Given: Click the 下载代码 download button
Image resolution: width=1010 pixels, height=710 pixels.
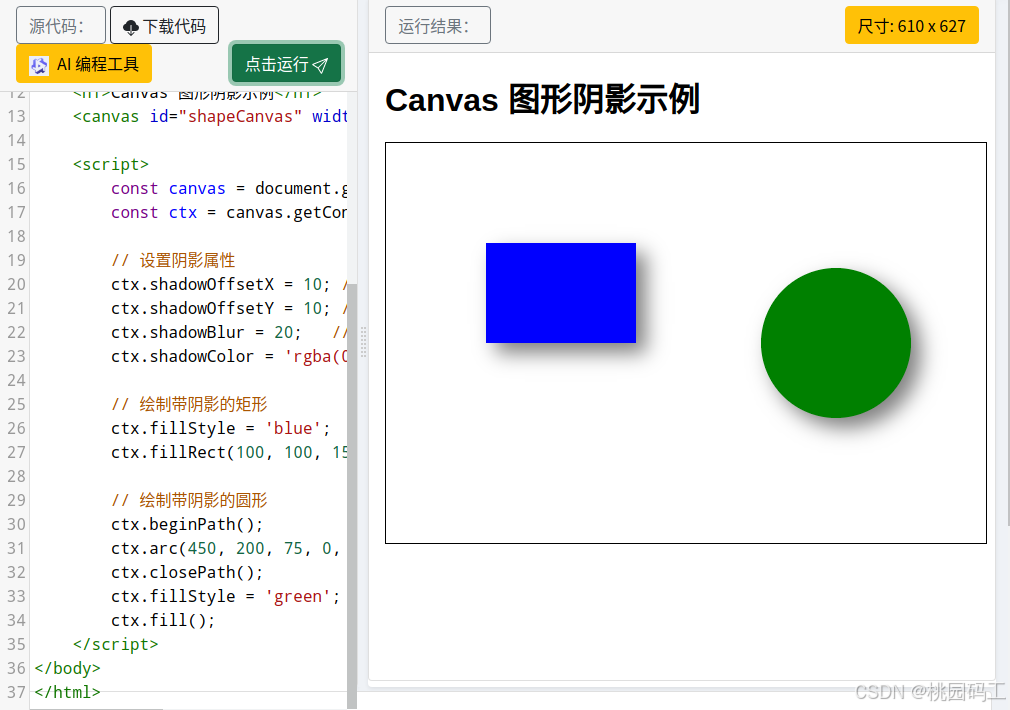Looking at the screenshot, I should [x=164, y=25].
